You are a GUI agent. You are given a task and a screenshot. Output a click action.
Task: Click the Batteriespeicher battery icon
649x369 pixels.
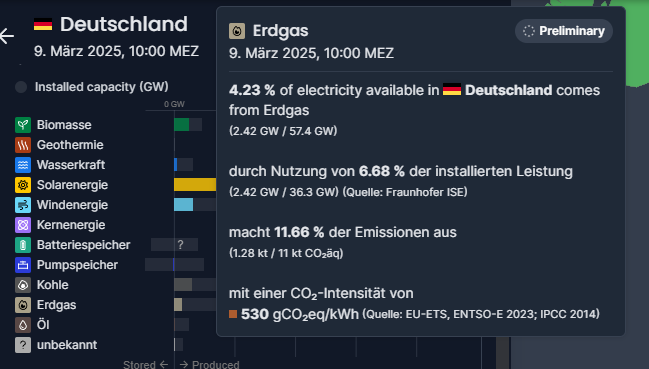[x=23, y=245]
